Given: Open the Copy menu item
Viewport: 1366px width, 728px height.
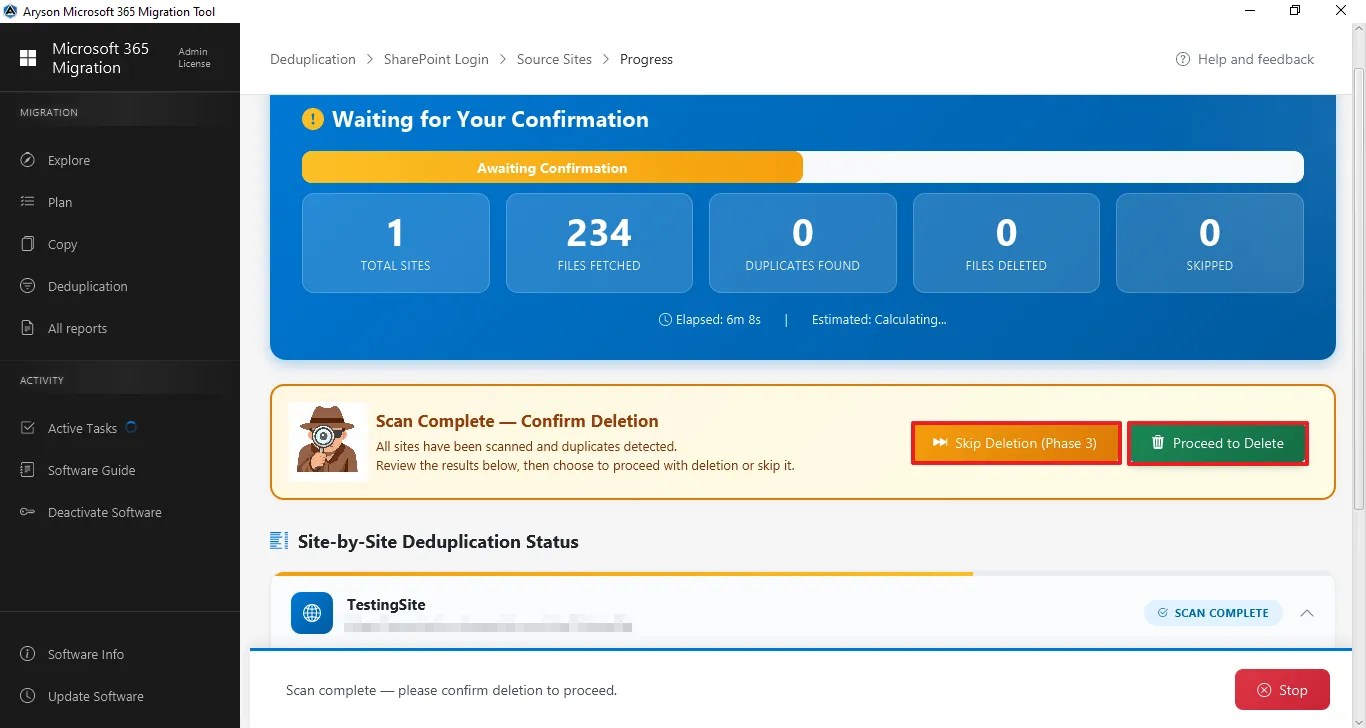Looking at the screenshot, I should [x=120, y=244].
